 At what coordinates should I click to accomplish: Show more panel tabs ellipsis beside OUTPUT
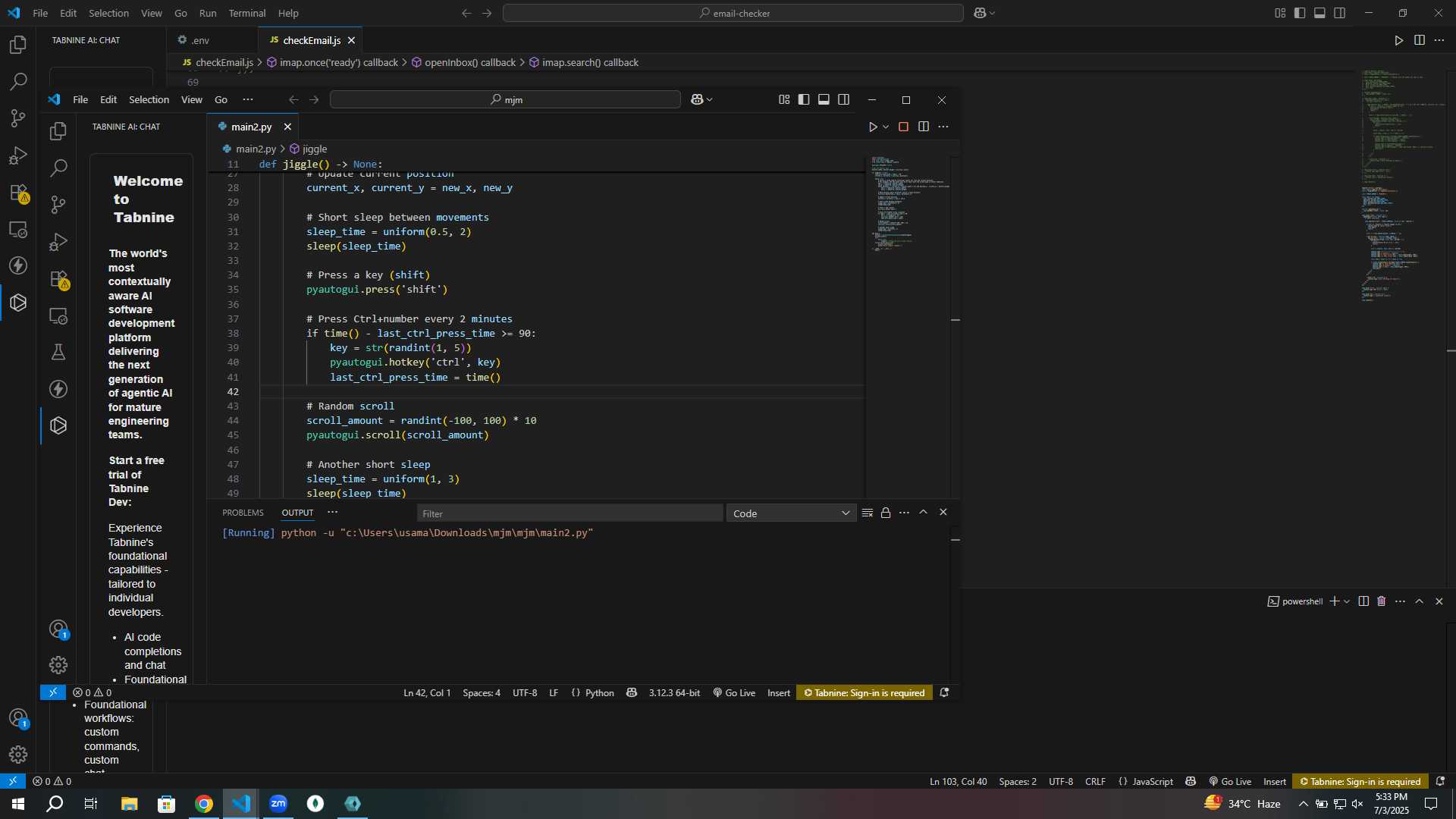coord(332,513)
